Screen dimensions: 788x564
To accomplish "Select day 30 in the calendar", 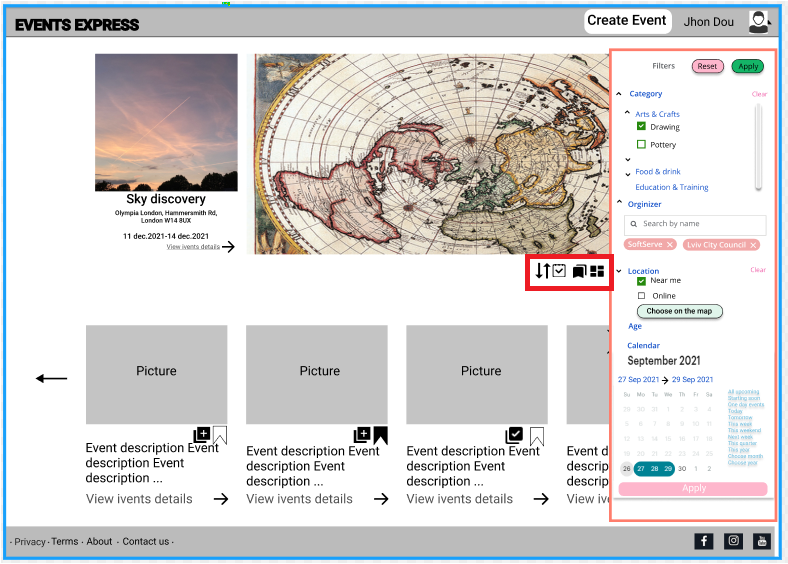I will tap(682, 468).
